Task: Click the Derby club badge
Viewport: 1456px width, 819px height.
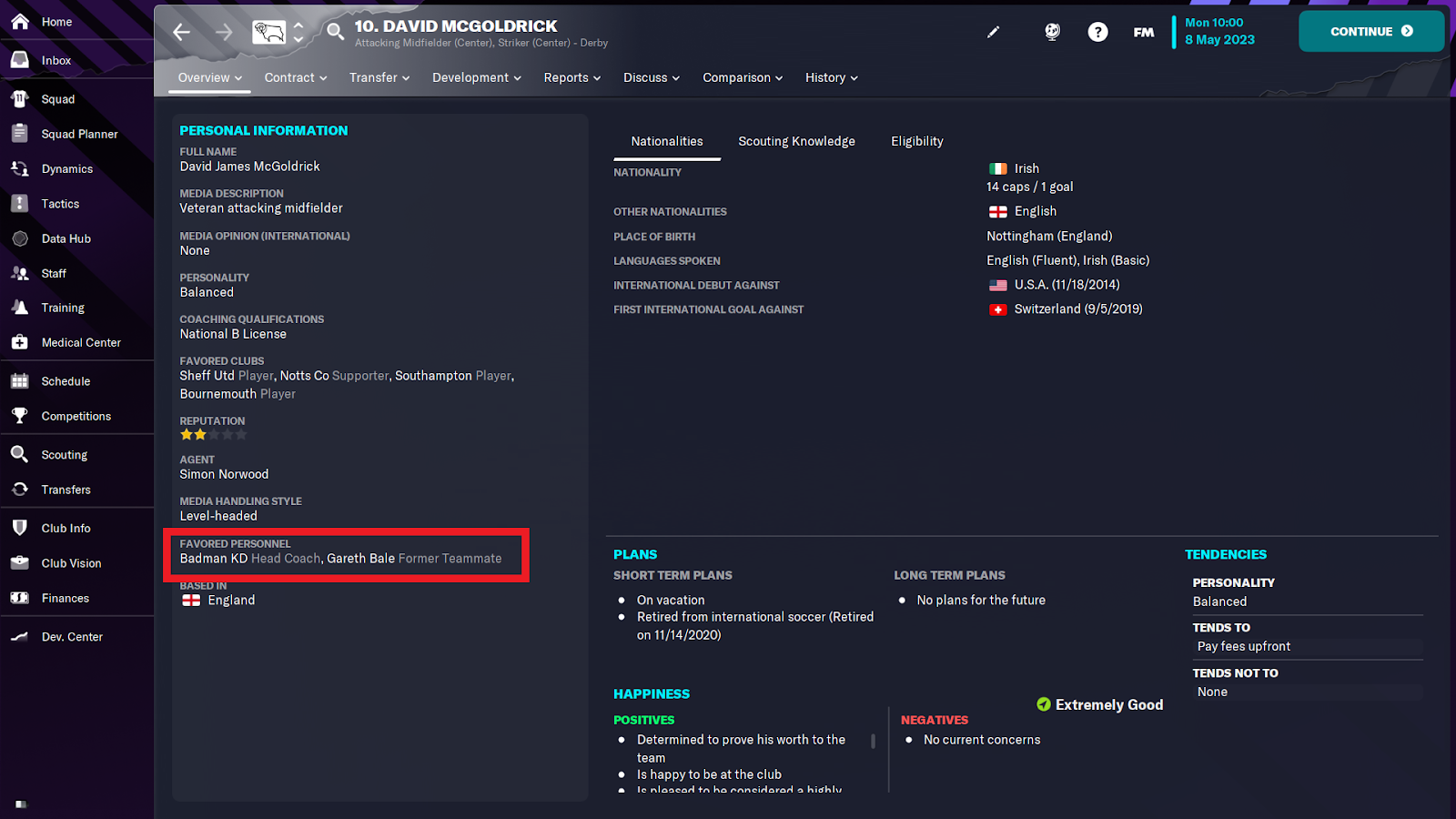Action: click(x=268, y=33)
